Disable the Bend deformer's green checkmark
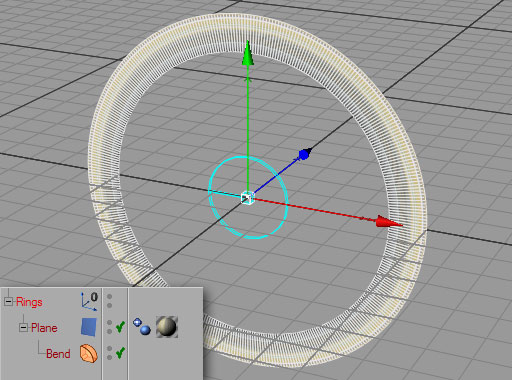The width and height of the screenshot is (512, 380). [x=120, y=353]
